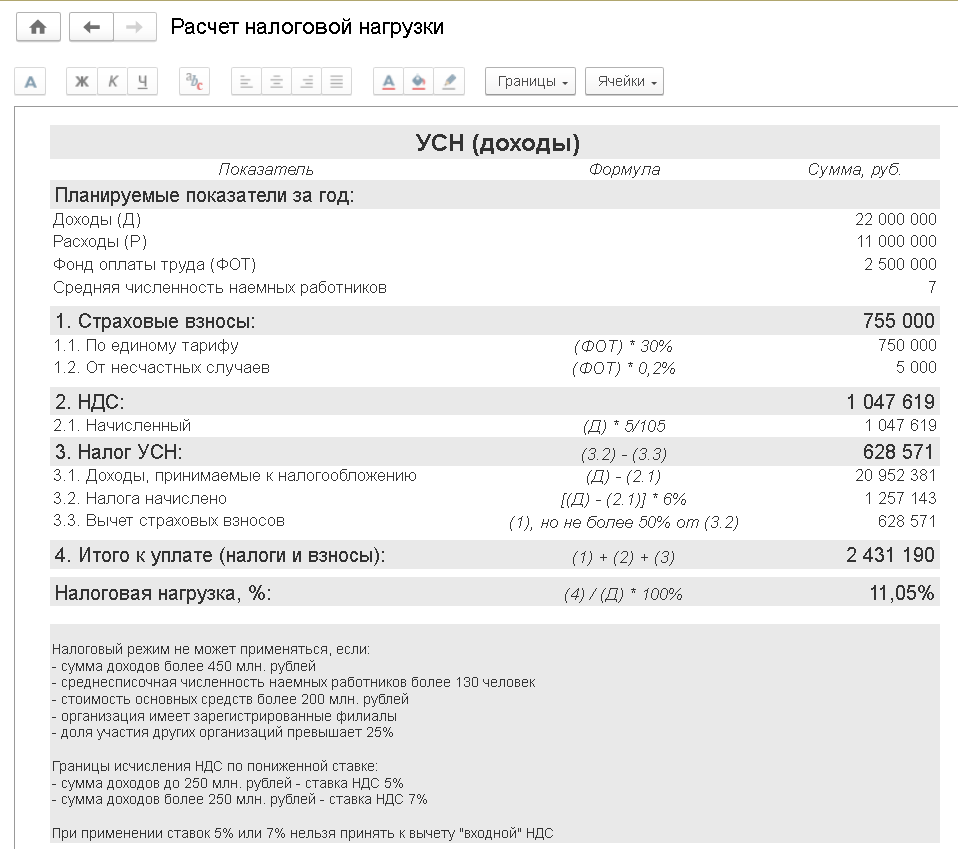Choose the text color
The image size is (958, 849).
(388, 82)
